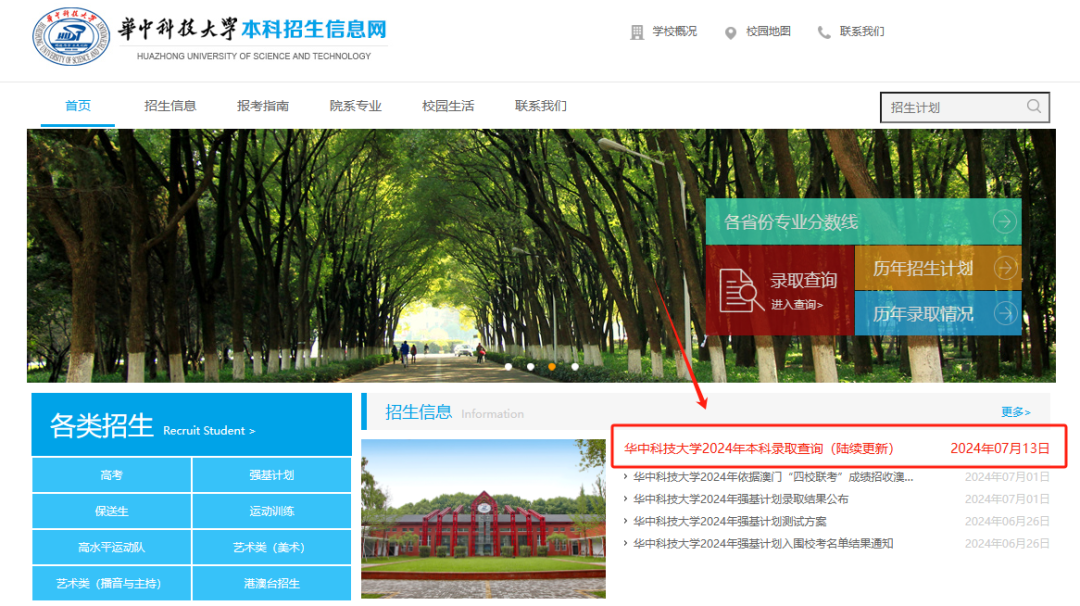The width and height of the screenshot is (1080, 606).
Task: Click the 高考 category button
Action: click(x=112, y=475)
